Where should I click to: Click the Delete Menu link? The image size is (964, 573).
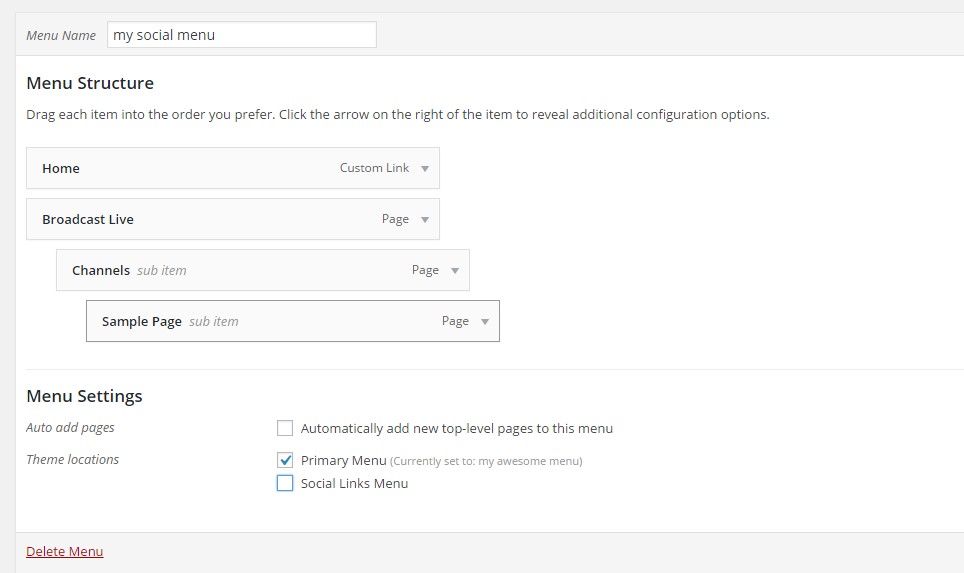(x=65, y=551)
